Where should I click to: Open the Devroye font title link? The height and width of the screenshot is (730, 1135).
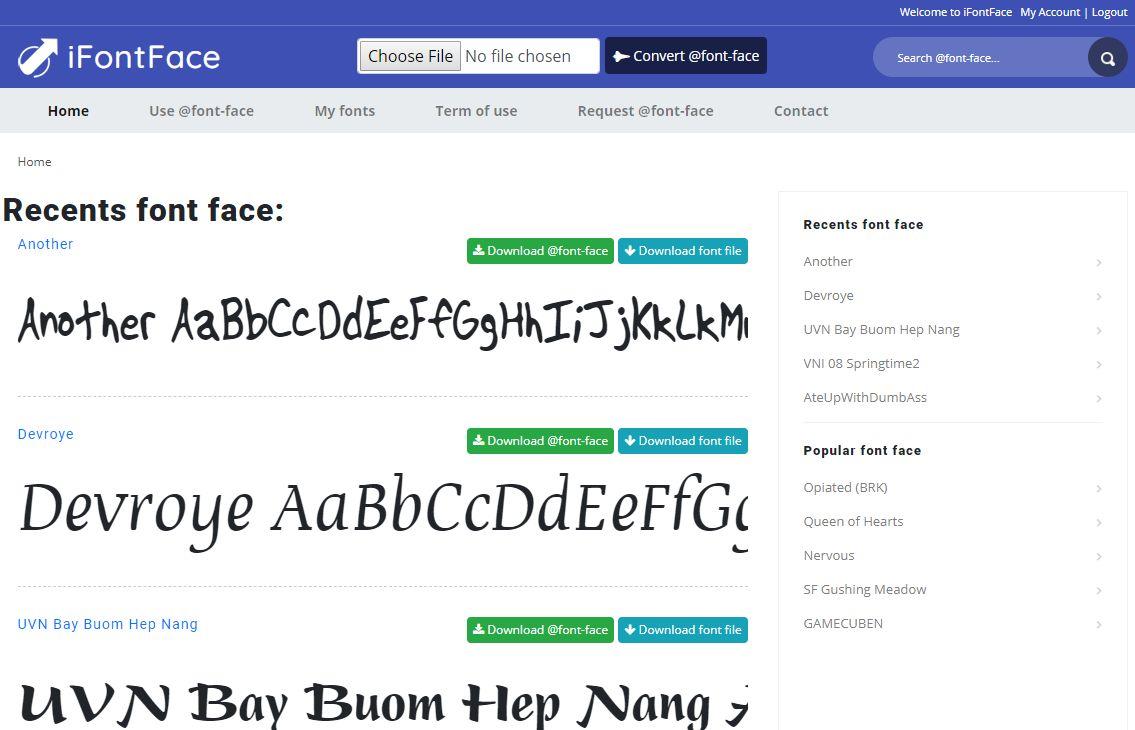click(46, 434)
